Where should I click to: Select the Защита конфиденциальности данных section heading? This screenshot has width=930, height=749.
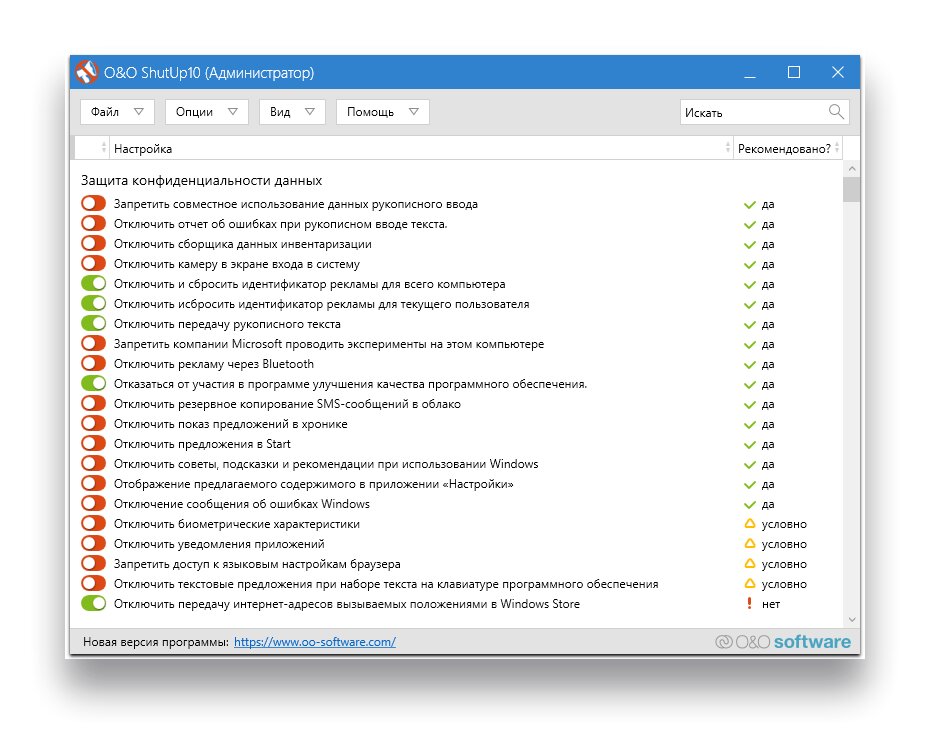click(202, 180)
